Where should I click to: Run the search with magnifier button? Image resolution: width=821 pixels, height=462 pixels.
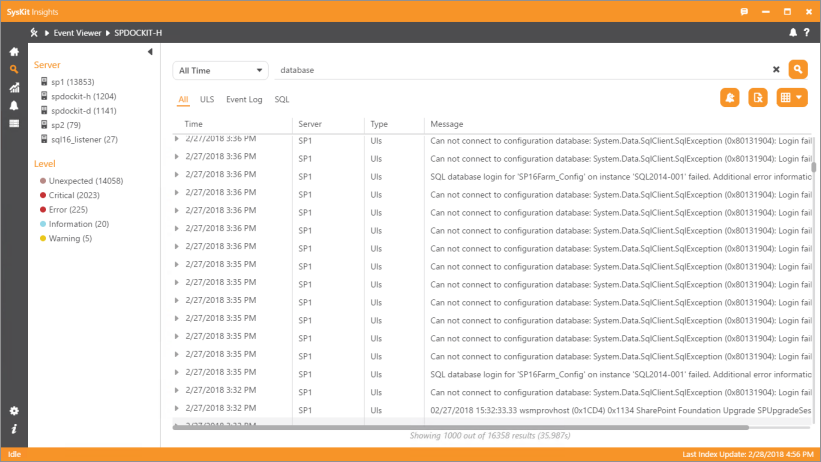click(798, 69)
